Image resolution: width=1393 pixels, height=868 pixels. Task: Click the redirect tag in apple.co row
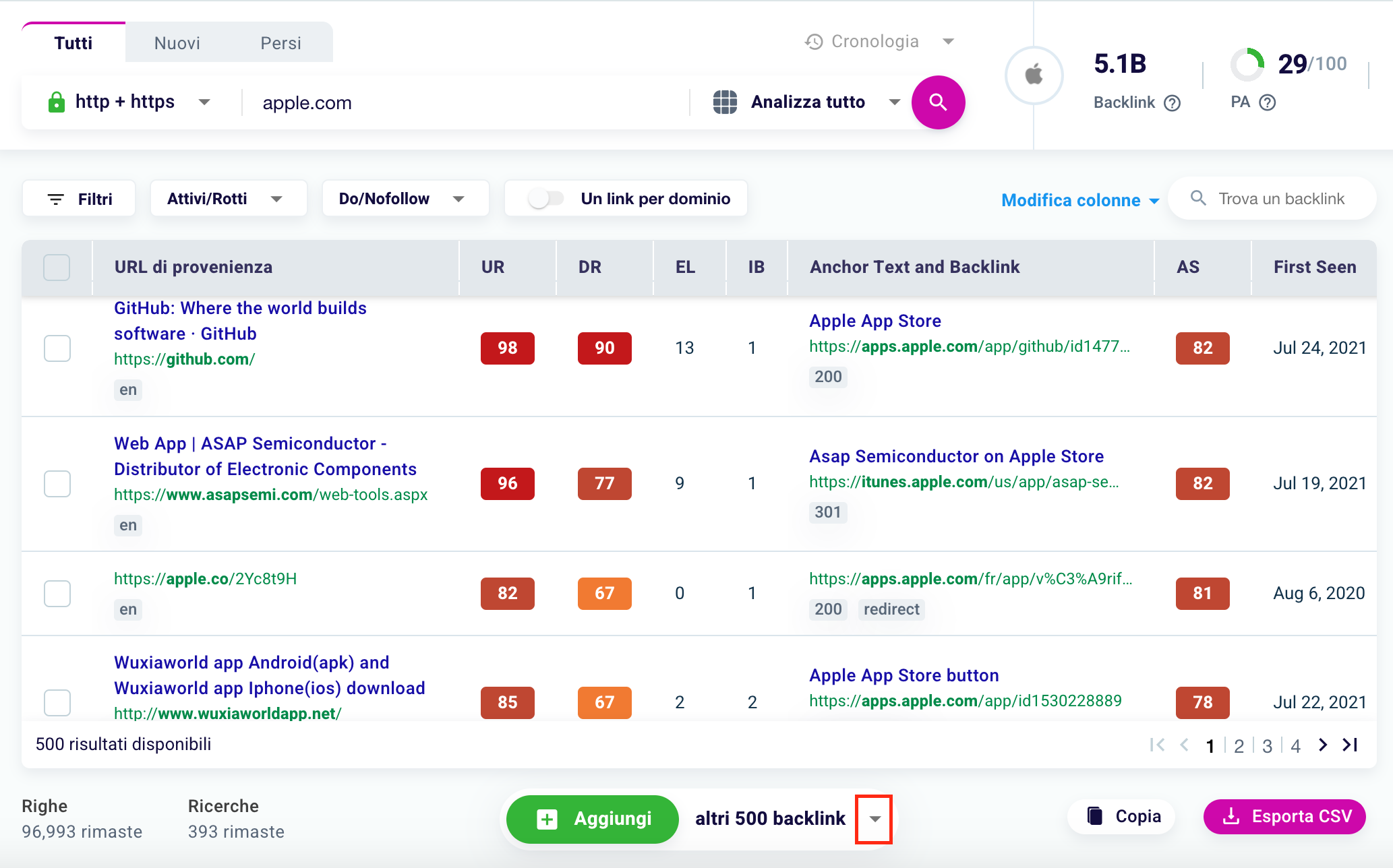click(x=891, y=609)
